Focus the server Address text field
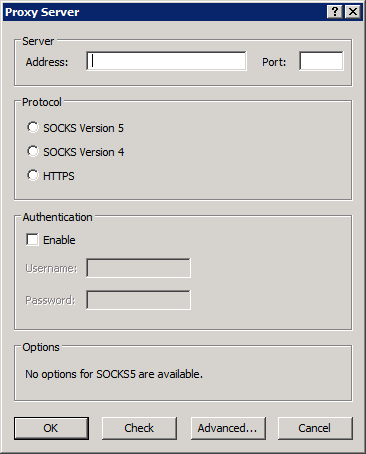 click(x=166, y=61)
